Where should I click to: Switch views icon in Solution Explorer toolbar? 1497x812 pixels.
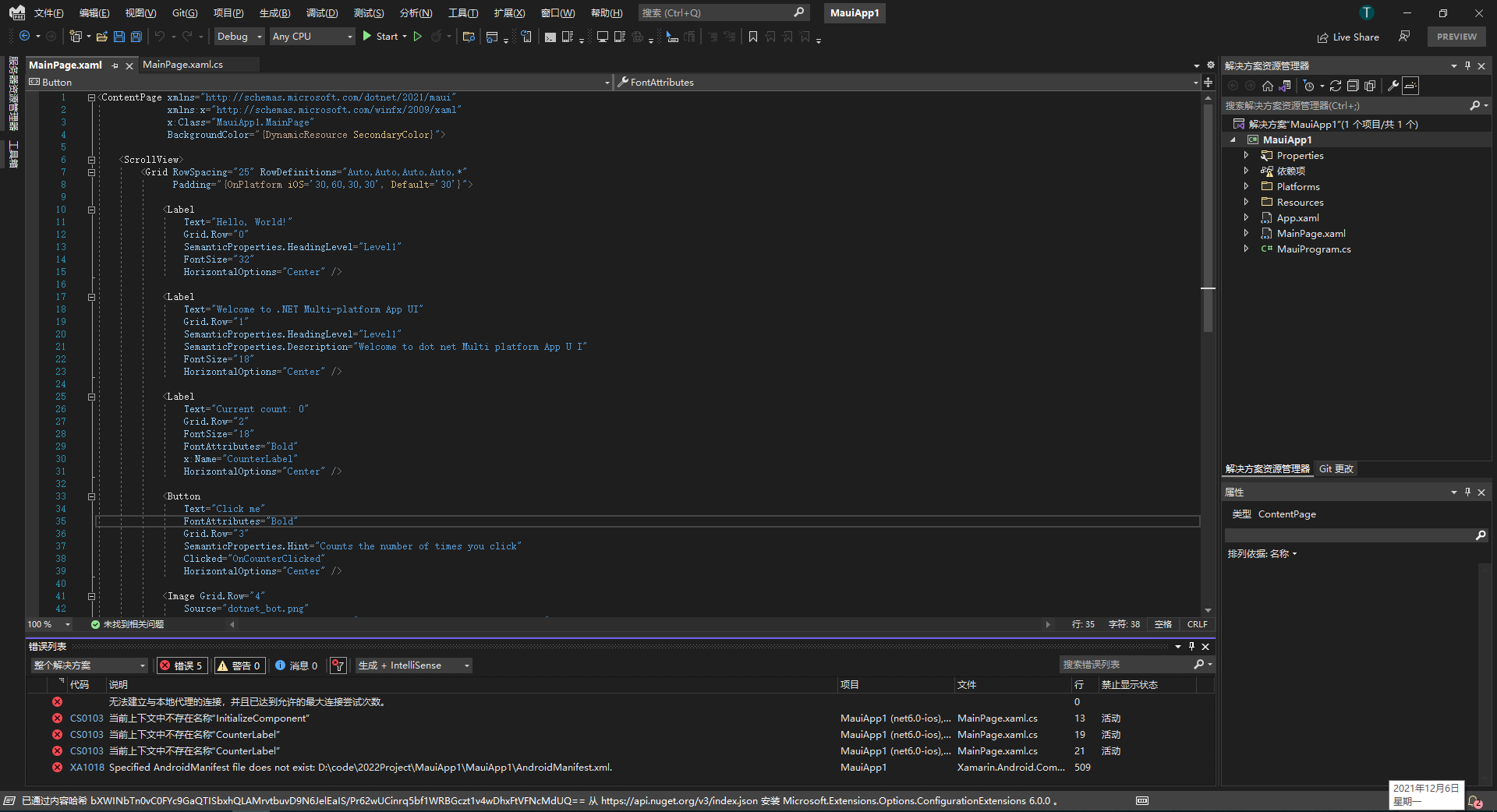(x=1285, y=86)
